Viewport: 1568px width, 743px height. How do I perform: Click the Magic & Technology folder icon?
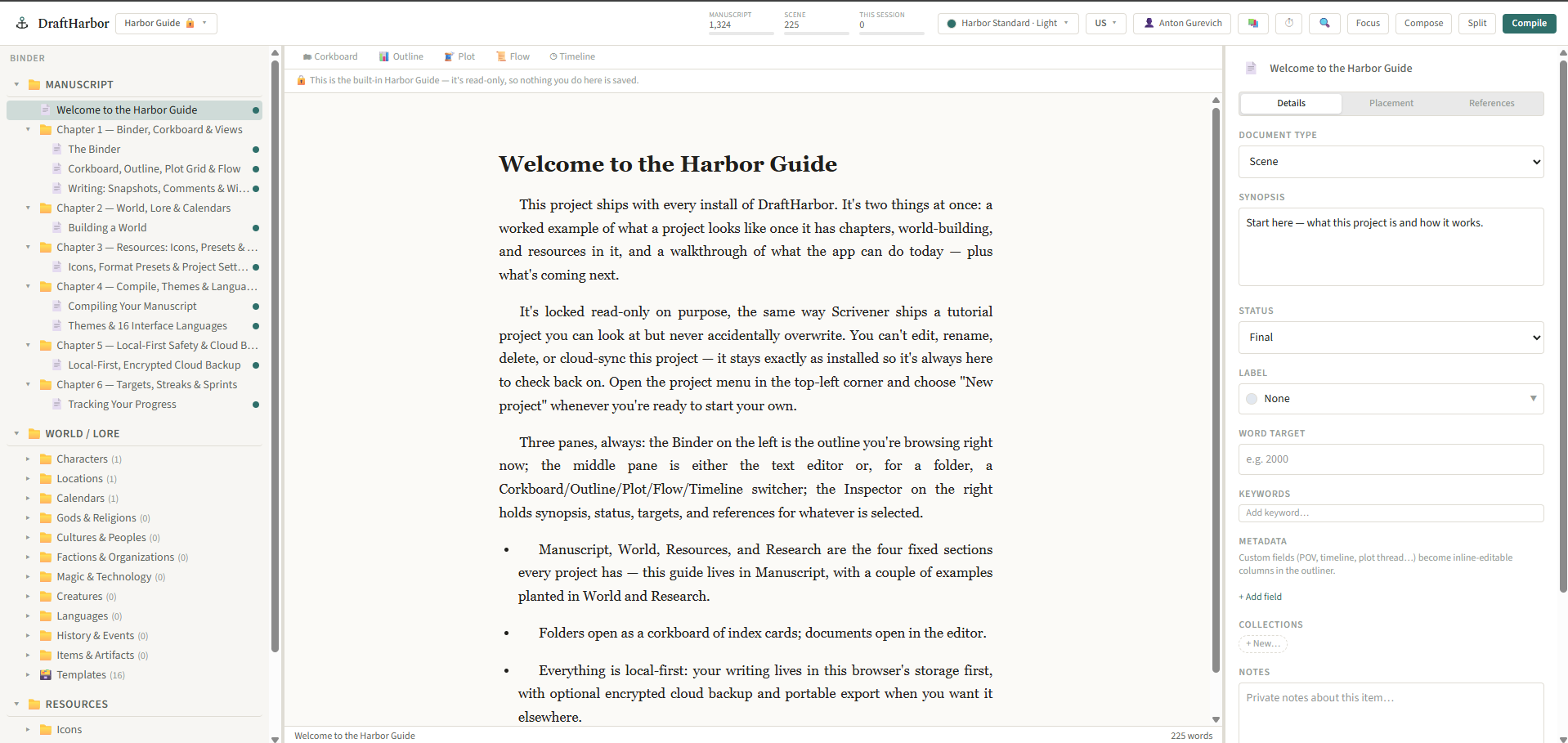click(x=46, y=576)
